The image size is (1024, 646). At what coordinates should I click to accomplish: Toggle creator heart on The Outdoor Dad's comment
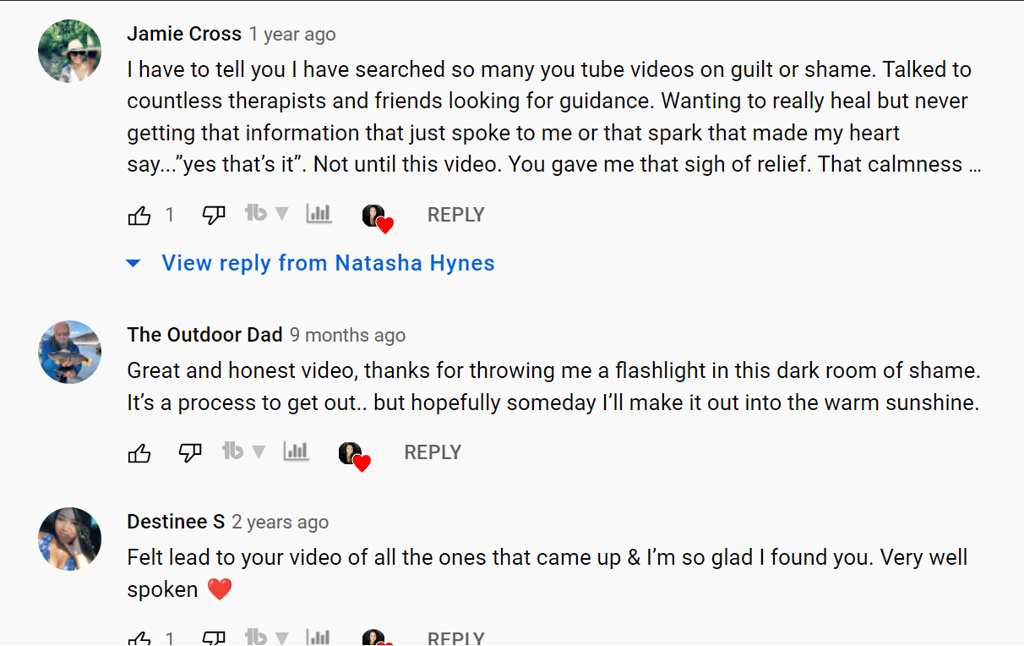[352, 455]
